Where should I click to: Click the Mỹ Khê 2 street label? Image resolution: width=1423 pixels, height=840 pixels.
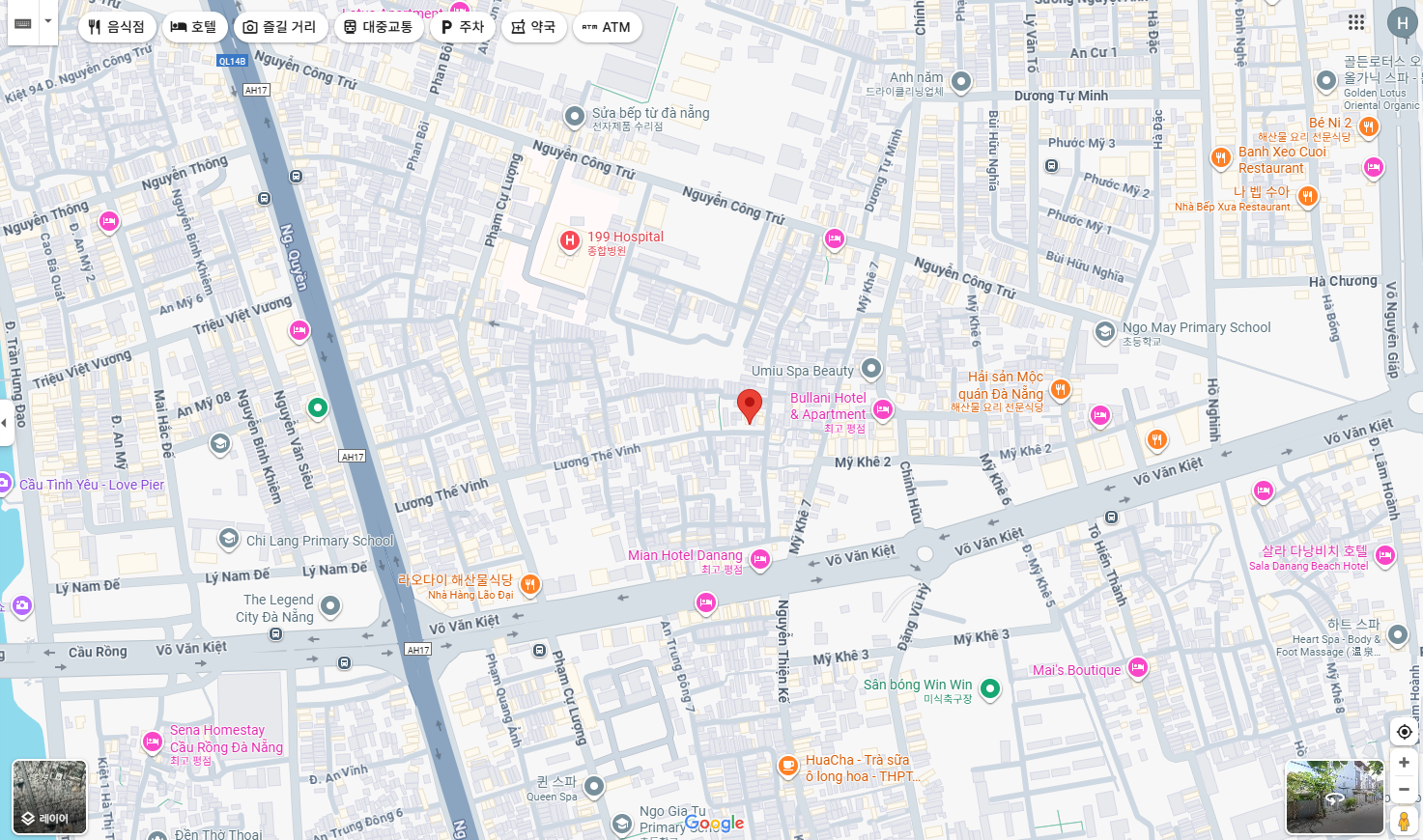(x=863, y=462)
